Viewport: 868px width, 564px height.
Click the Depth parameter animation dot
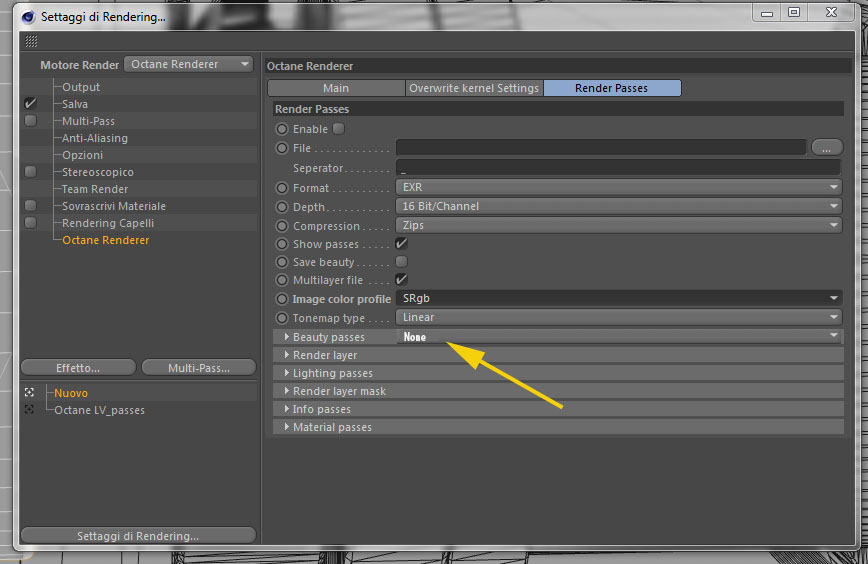point(282,207)
